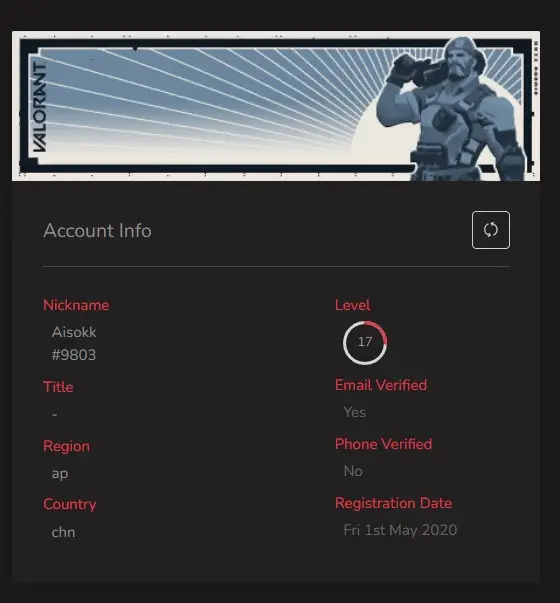Select the Yes value under Email Verified
This screenshot has width=560, height=603.
355,412
